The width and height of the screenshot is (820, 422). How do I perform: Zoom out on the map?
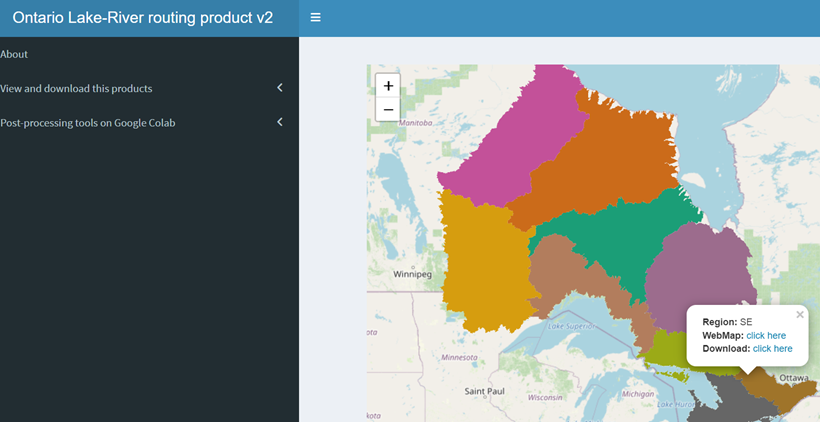[388, 109]
